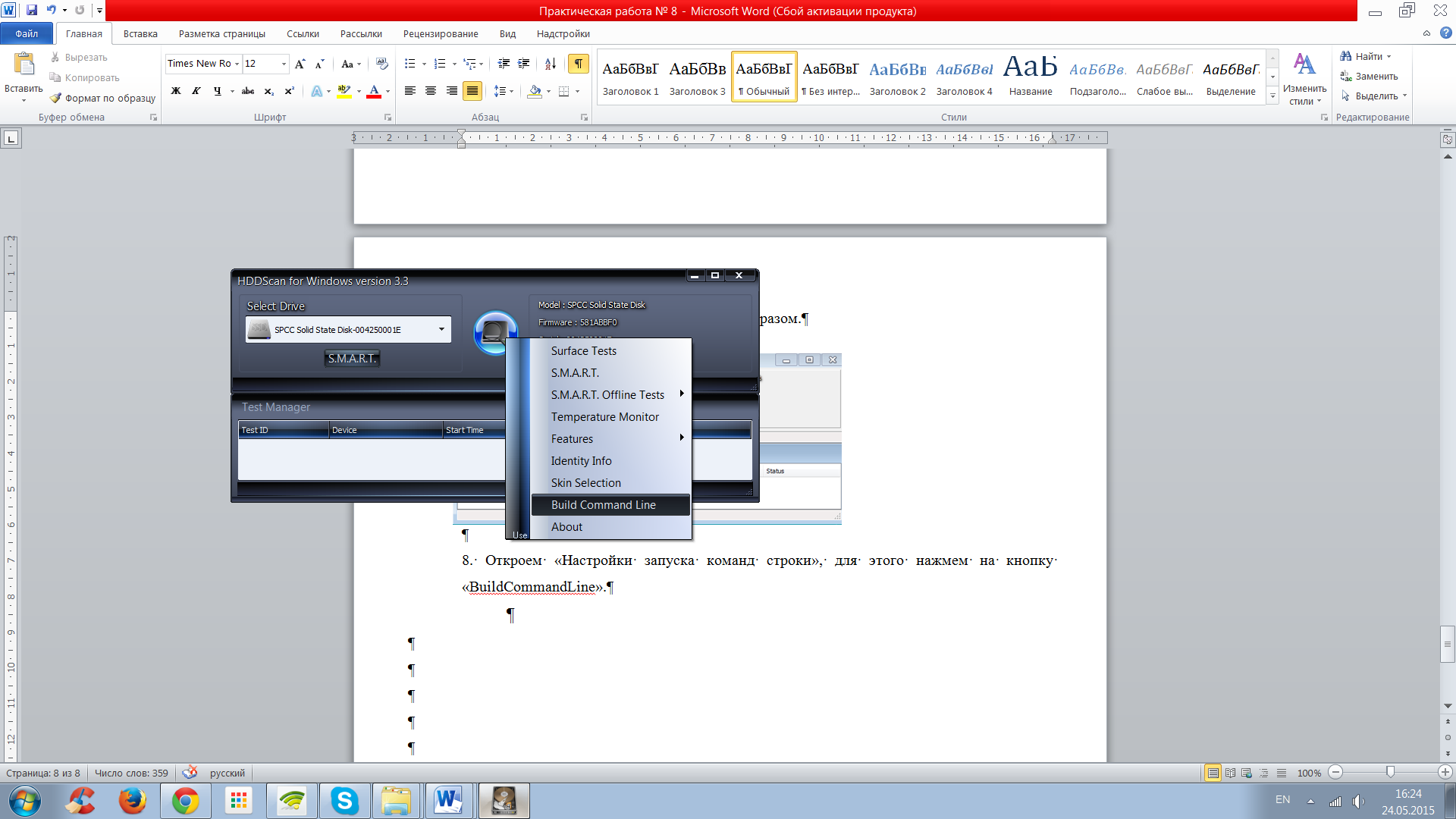Switch to the Вставка ribbon tab

(x=140, y=33)
